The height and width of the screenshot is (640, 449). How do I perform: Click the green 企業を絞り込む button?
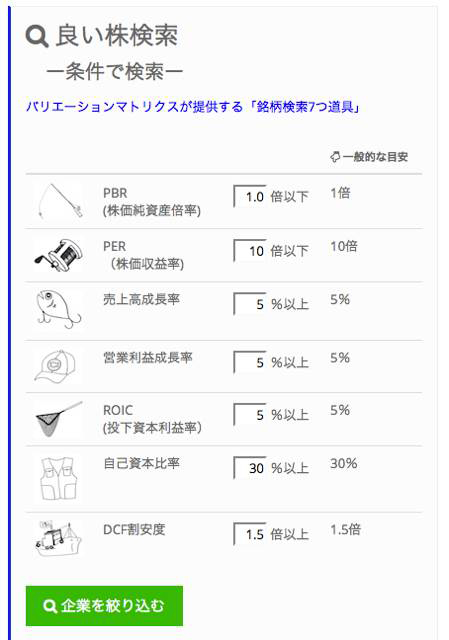[104, 606]
